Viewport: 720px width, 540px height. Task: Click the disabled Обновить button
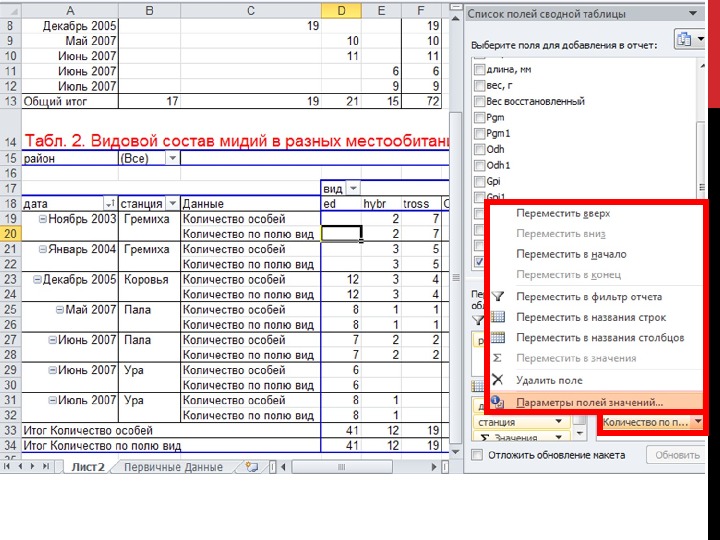point(676,455)
